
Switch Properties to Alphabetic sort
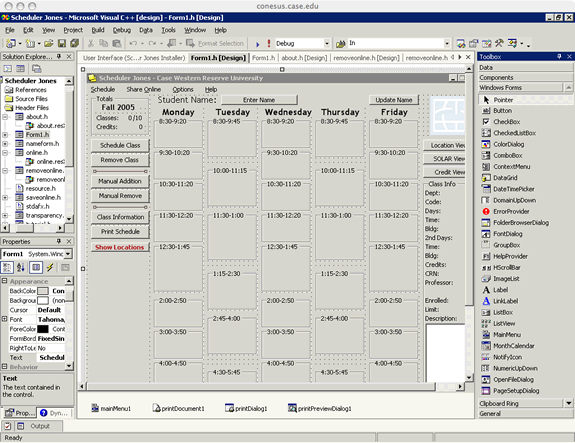point(21,267)
